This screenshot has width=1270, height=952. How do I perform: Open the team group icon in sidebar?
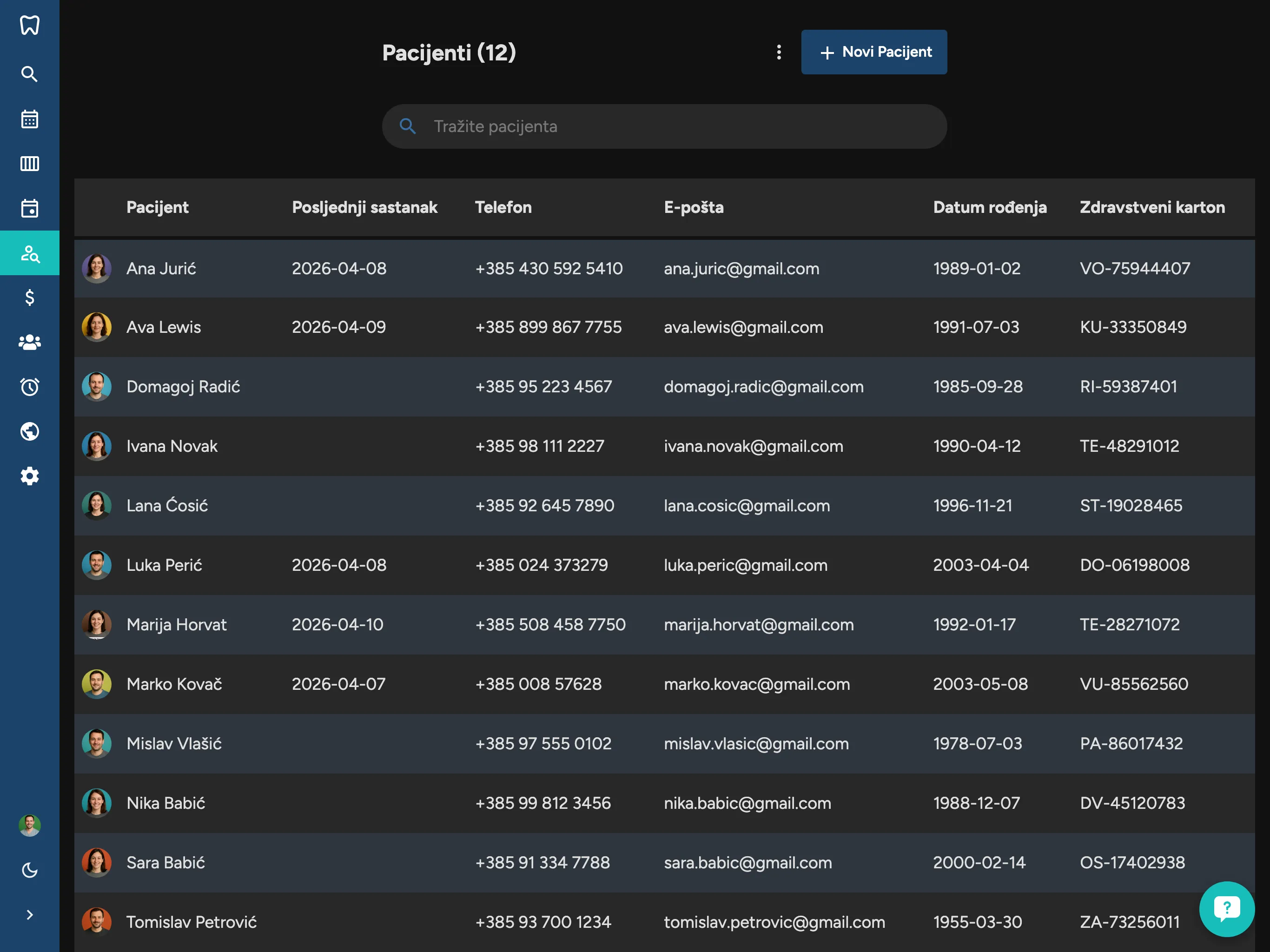[29, 342]
